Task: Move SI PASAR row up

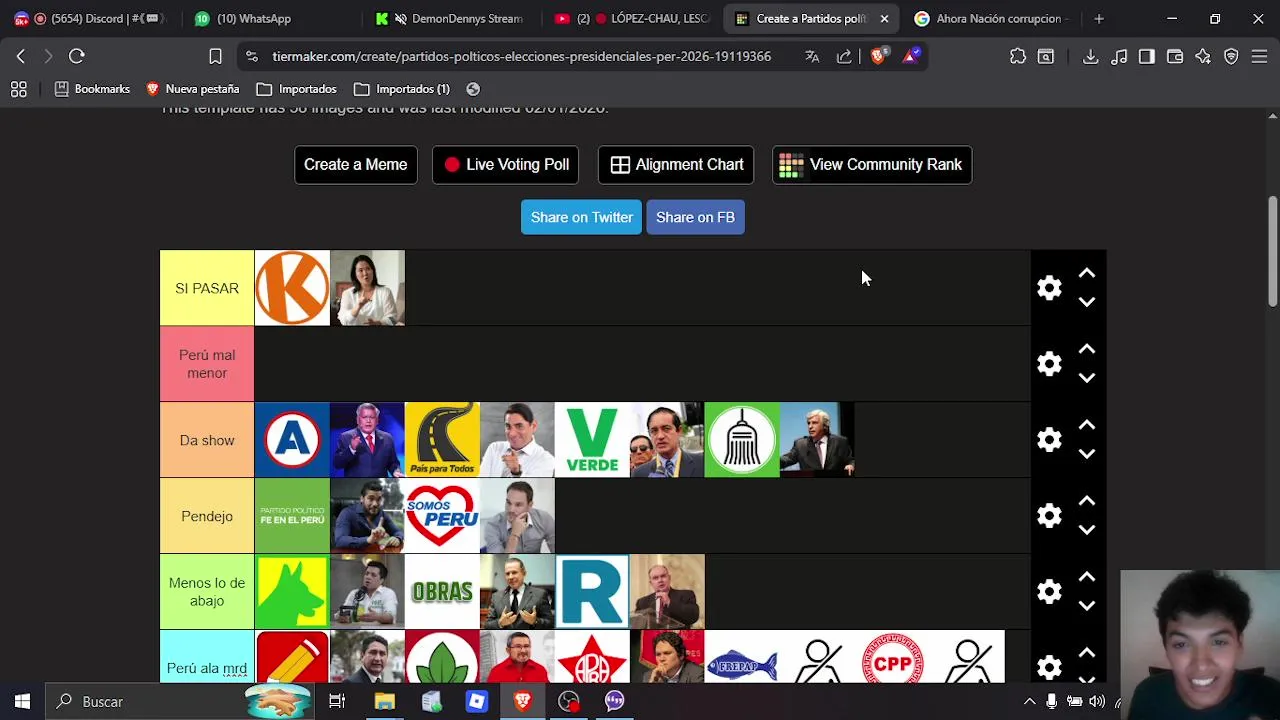Action: coord(1087,274)
